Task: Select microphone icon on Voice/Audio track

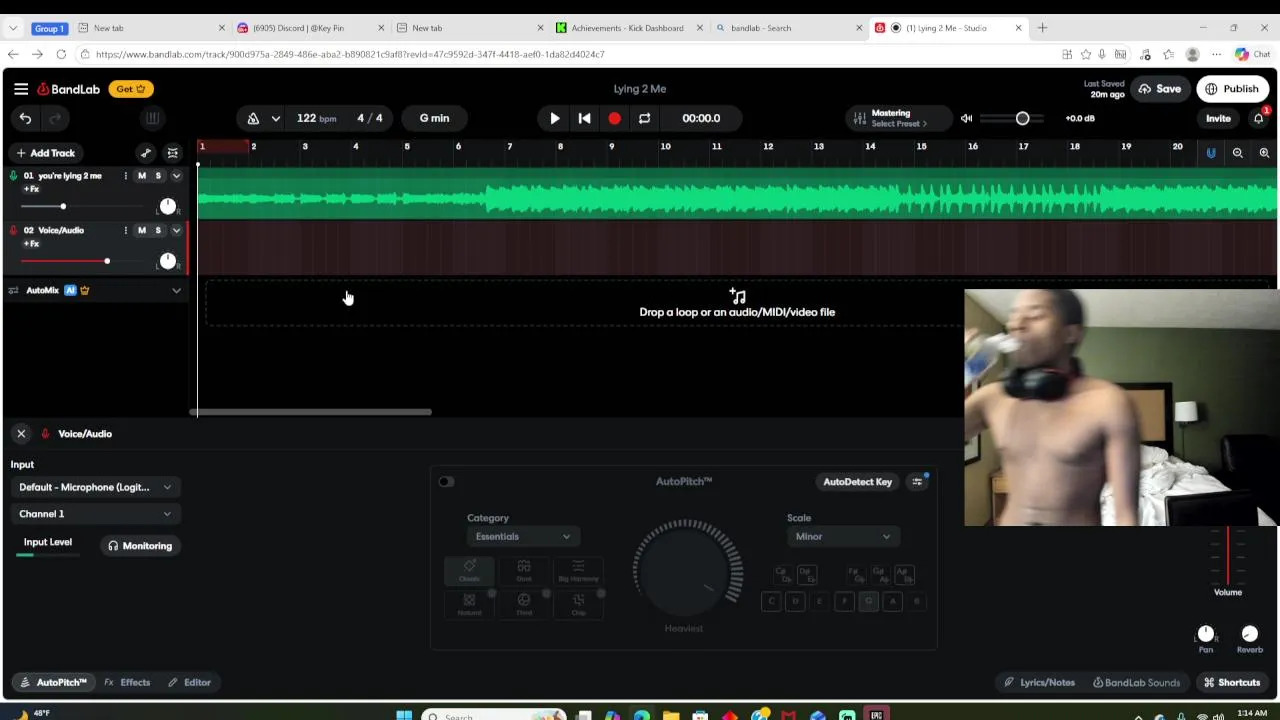Action: (13, 231)
